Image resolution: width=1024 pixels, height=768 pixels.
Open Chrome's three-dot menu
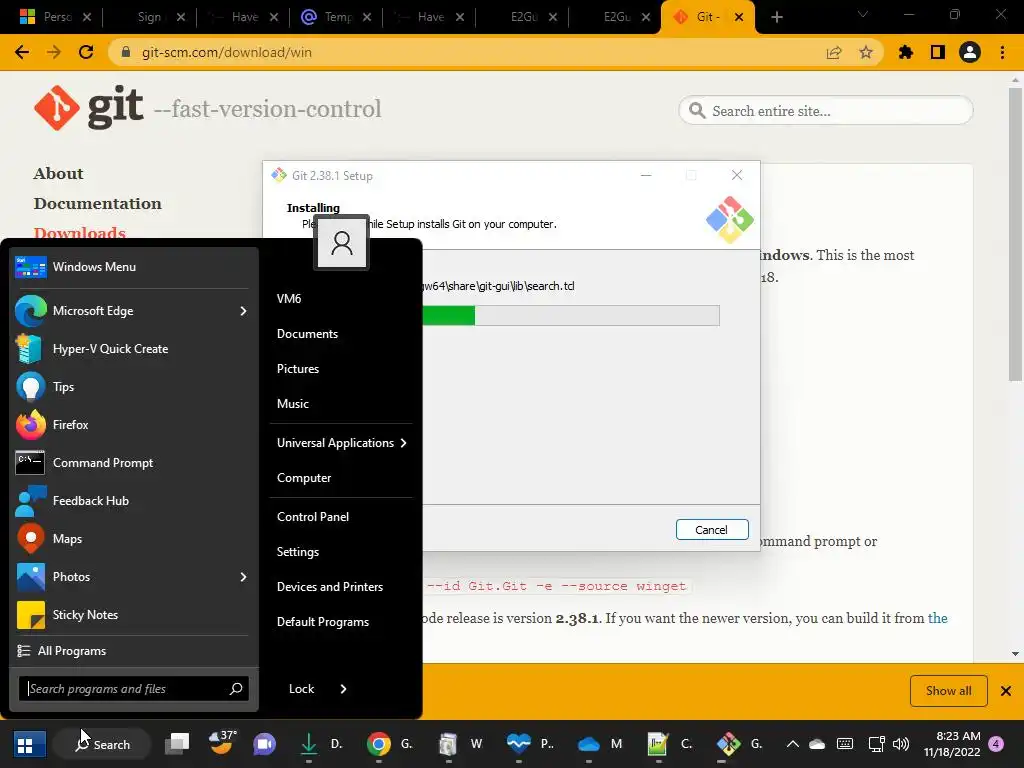click(x=1002, y=52)
